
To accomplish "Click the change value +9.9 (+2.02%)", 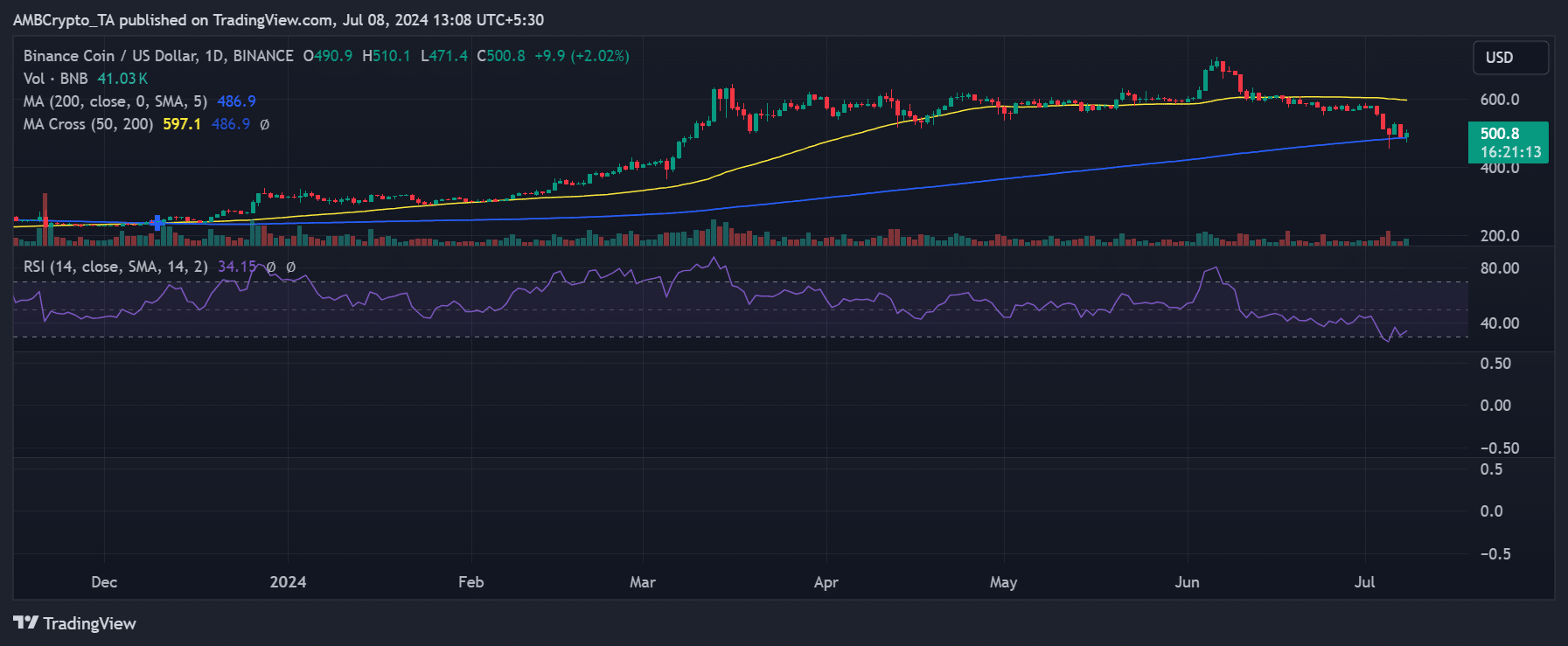I will click(x=582, y=56).
